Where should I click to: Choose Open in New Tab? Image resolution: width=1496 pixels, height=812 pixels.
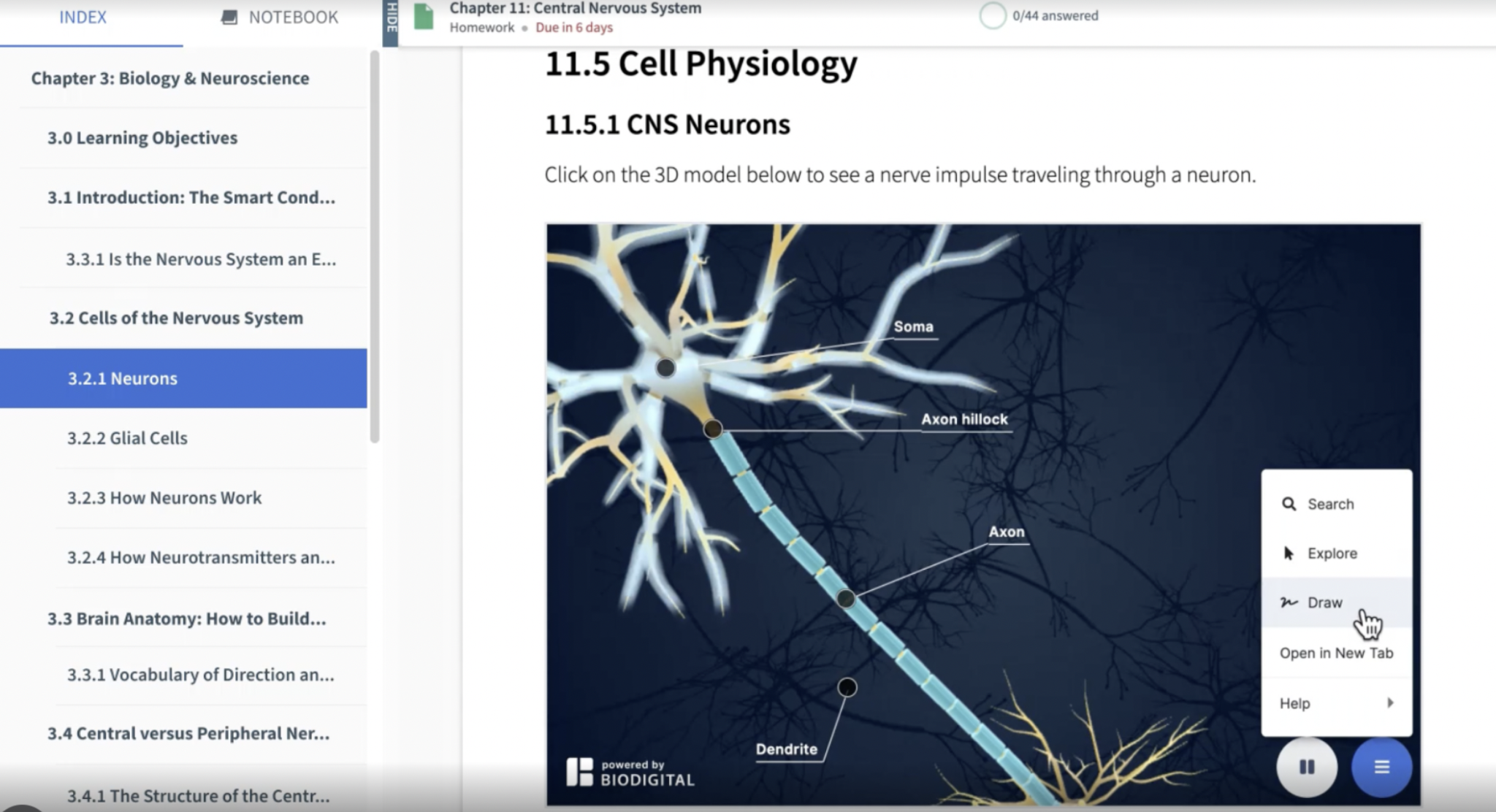coord(1335,653)
